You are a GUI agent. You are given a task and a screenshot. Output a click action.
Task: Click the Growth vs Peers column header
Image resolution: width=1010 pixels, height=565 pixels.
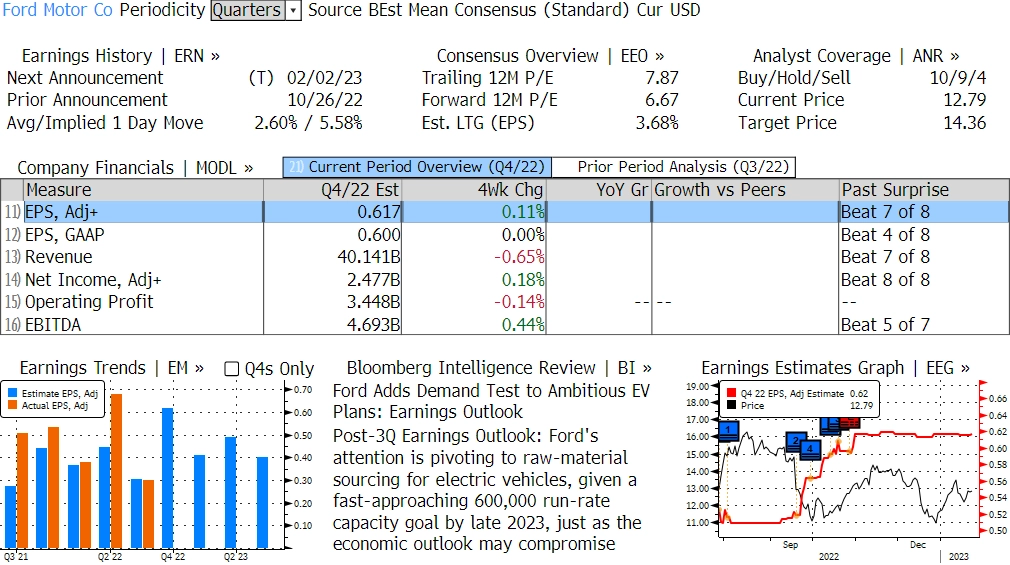(x=745, y=190)
